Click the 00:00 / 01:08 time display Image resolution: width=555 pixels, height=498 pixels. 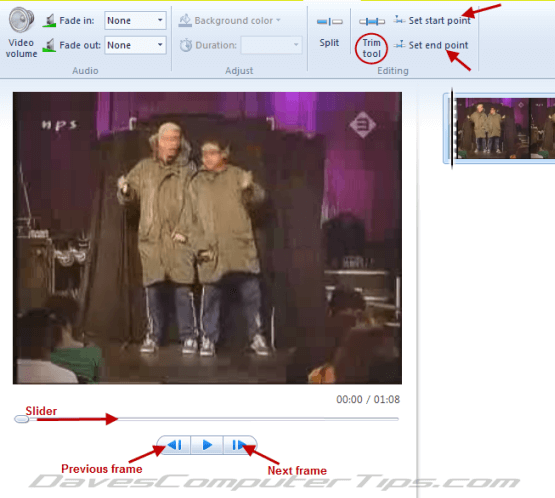coord(368,400)
